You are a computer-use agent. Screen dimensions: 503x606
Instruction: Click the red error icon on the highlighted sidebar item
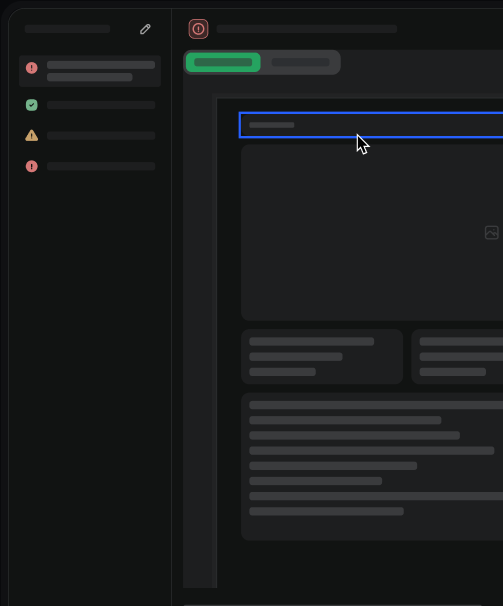(32, 68)
